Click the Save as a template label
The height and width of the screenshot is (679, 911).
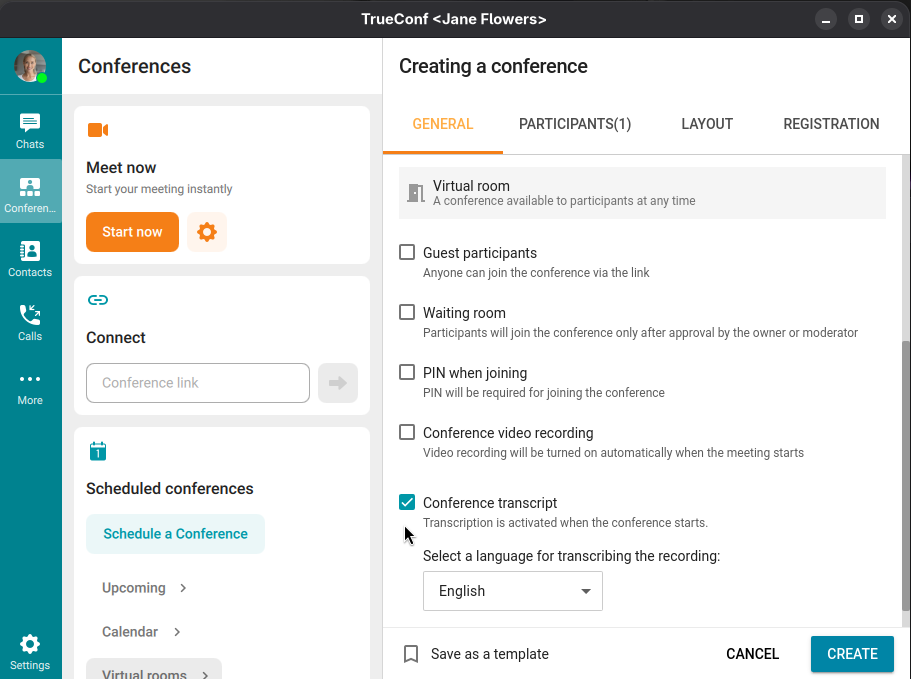click(x=490, y=654)
